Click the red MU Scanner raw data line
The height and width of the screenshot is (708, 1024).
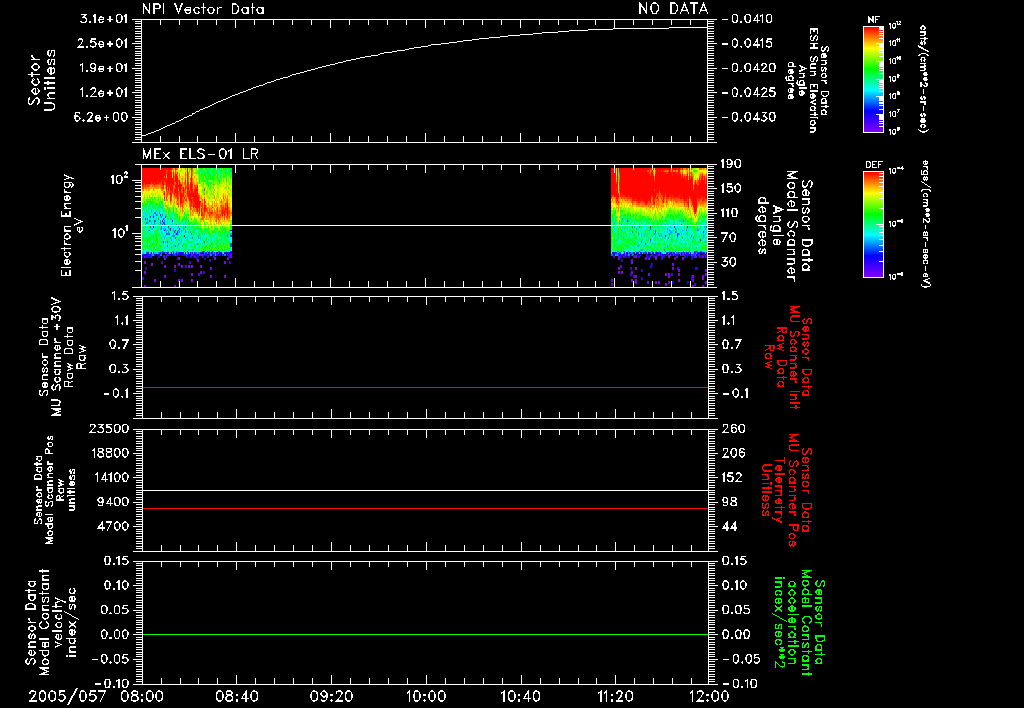425,387
